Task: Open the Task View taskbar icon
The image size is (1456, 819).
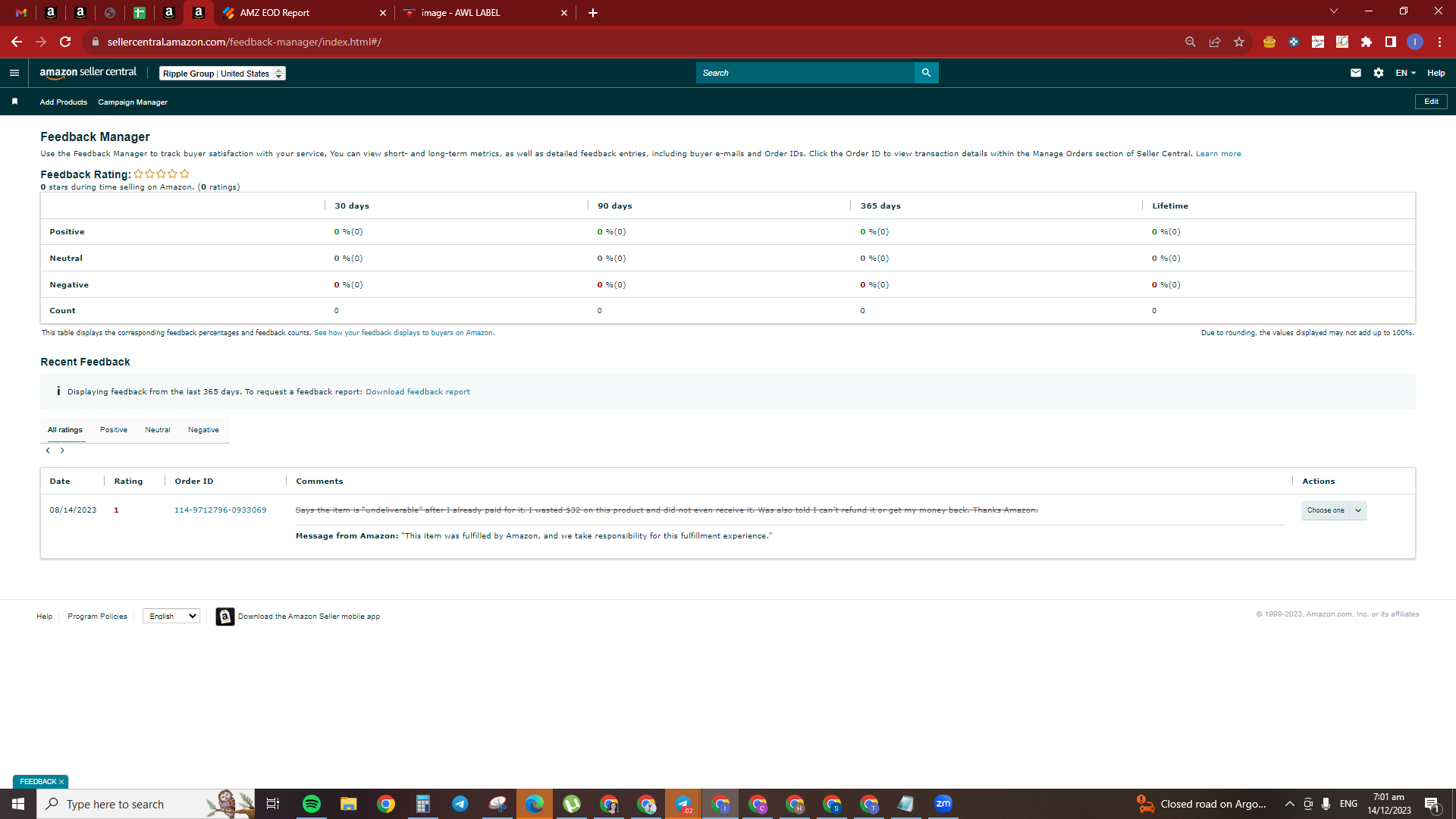Action: [273, 804]
